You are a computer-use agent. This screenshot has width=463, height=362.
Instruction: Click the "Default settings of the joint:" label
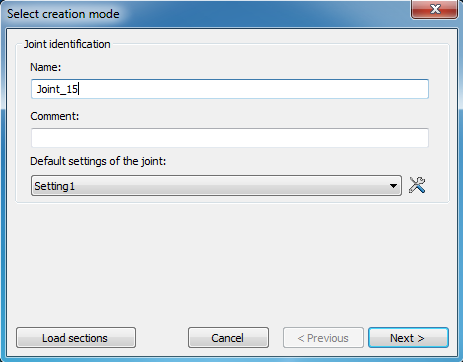(x=98, y=161)
